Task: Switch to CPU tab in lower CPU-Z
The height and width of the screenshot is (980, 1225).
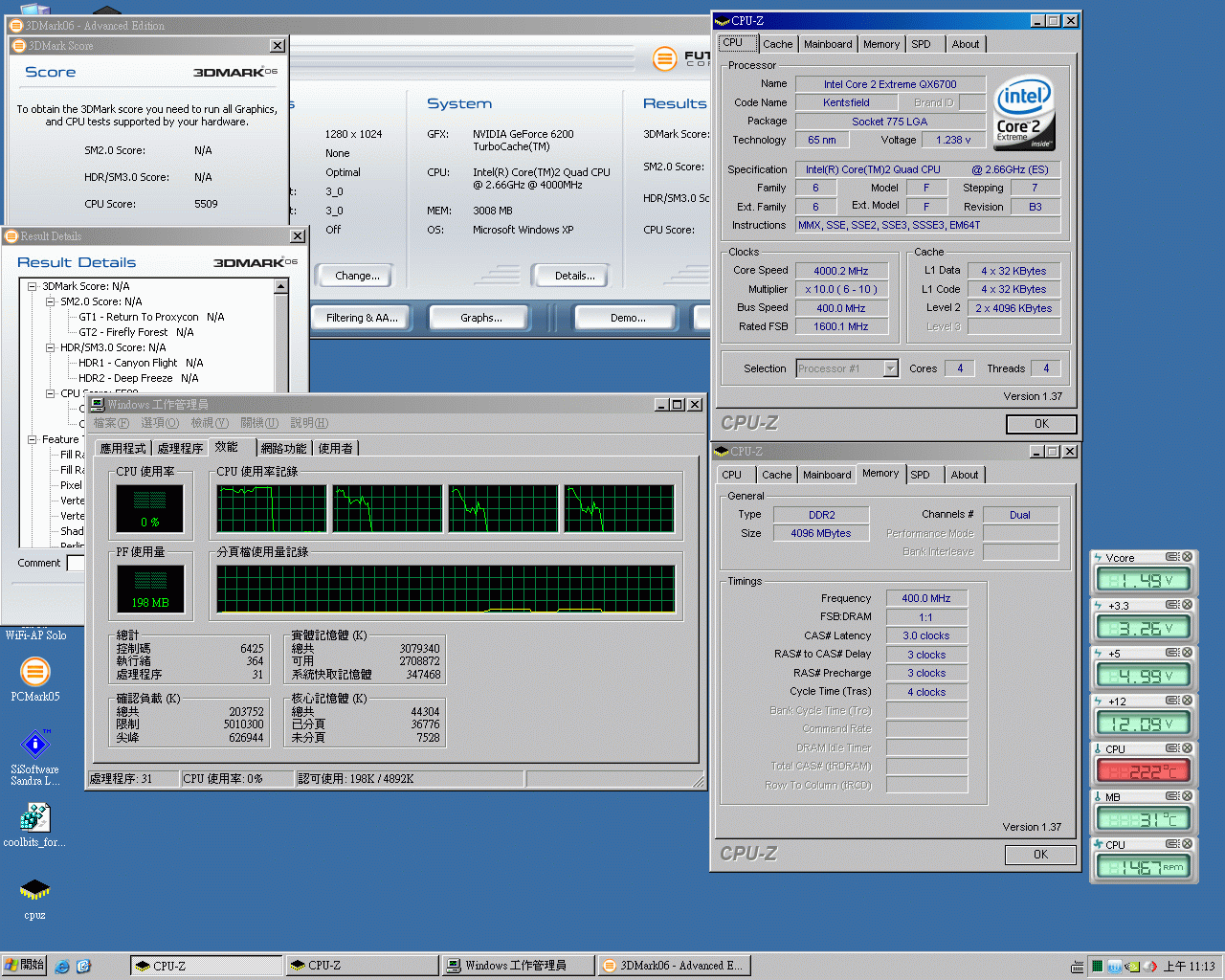Action: tap(732, 475)
